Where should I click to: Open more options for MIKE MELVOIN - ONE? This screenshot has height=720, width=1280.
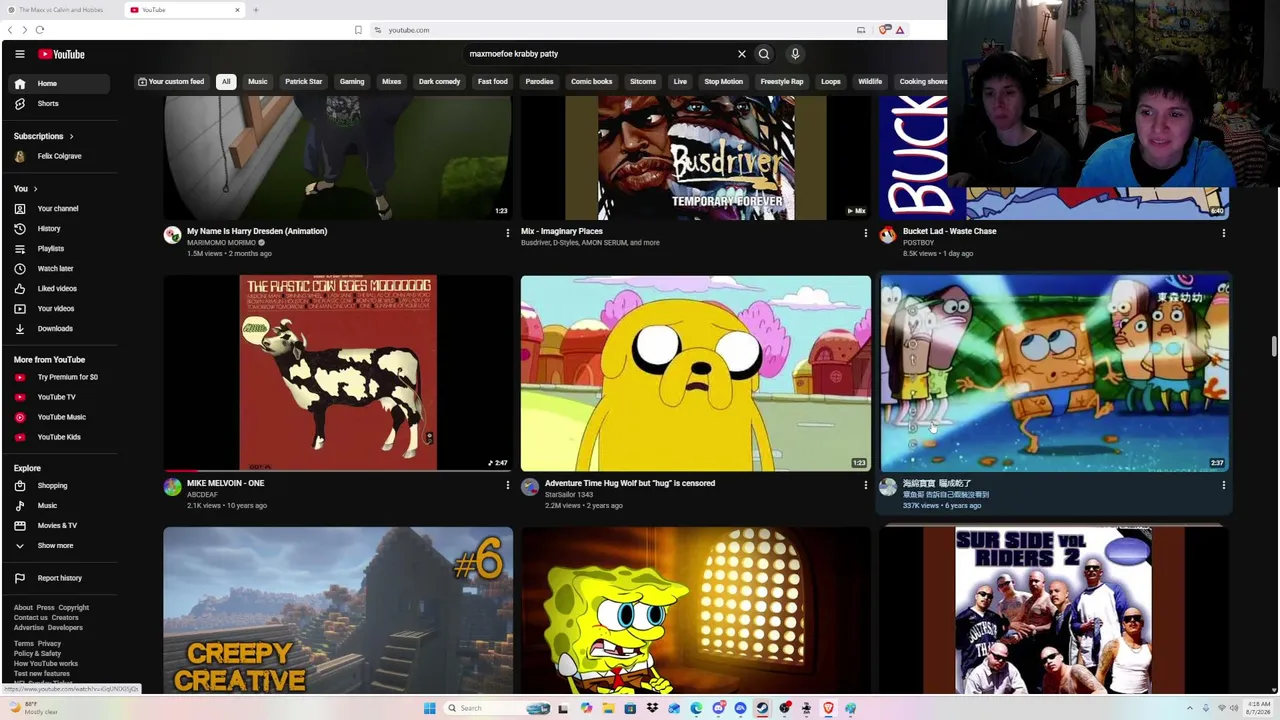[x=508, y=485]
